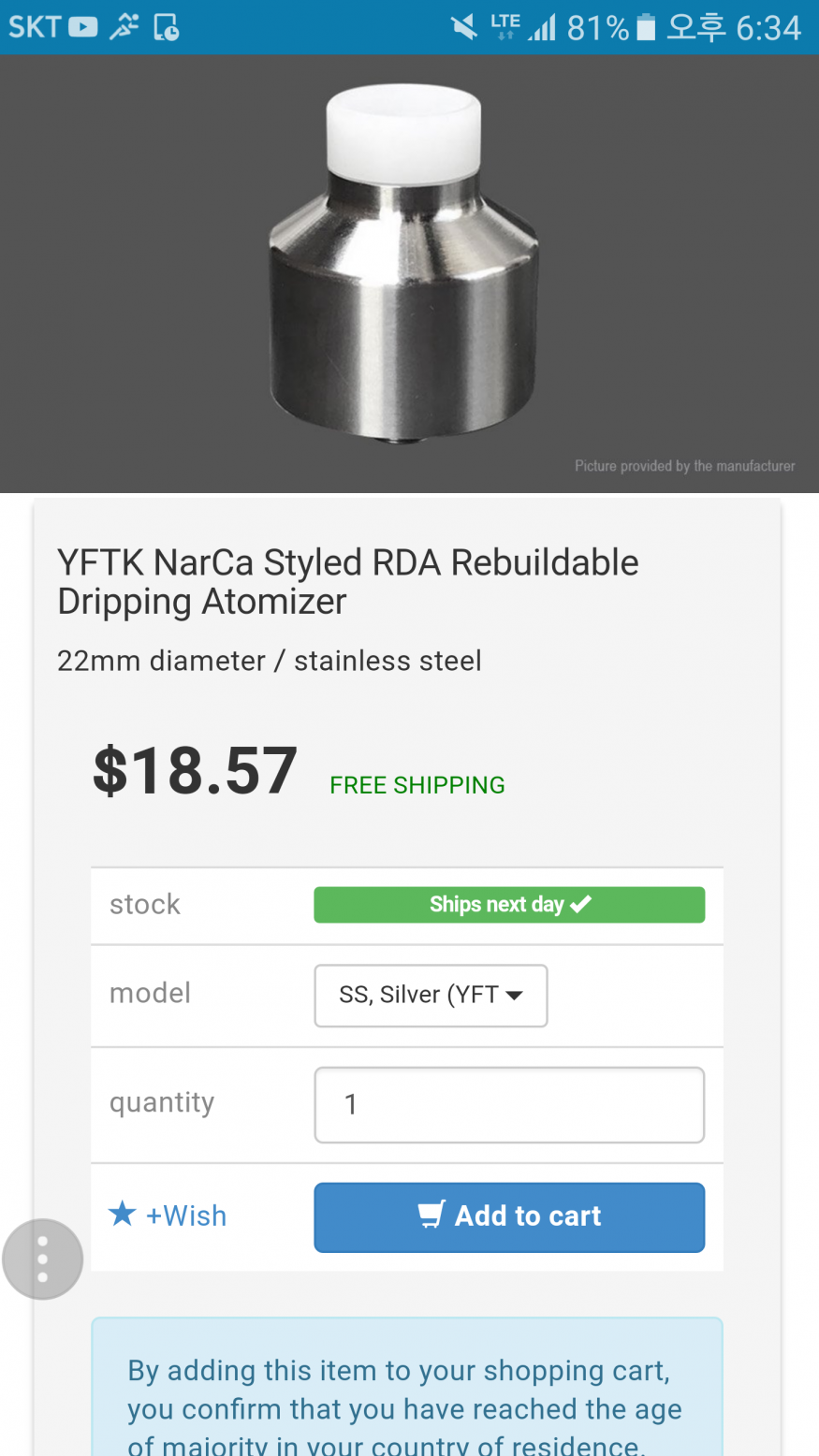819x1456 pixels.
Task: Tap the running figure notification icon
Action: coord(124,27)
